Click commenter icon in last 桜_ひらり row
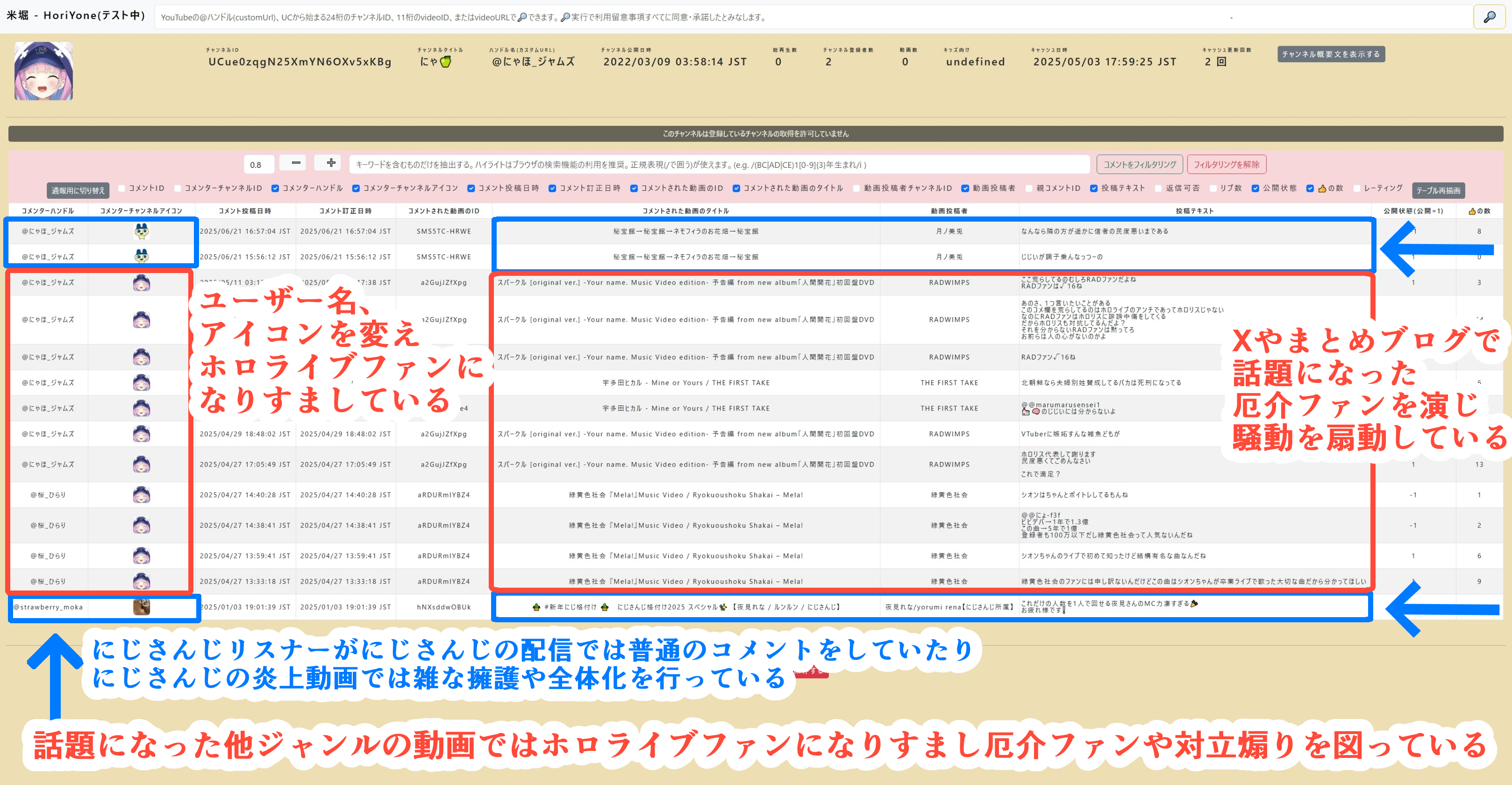The image size is (1512, 785). click(x=141, y=581)
